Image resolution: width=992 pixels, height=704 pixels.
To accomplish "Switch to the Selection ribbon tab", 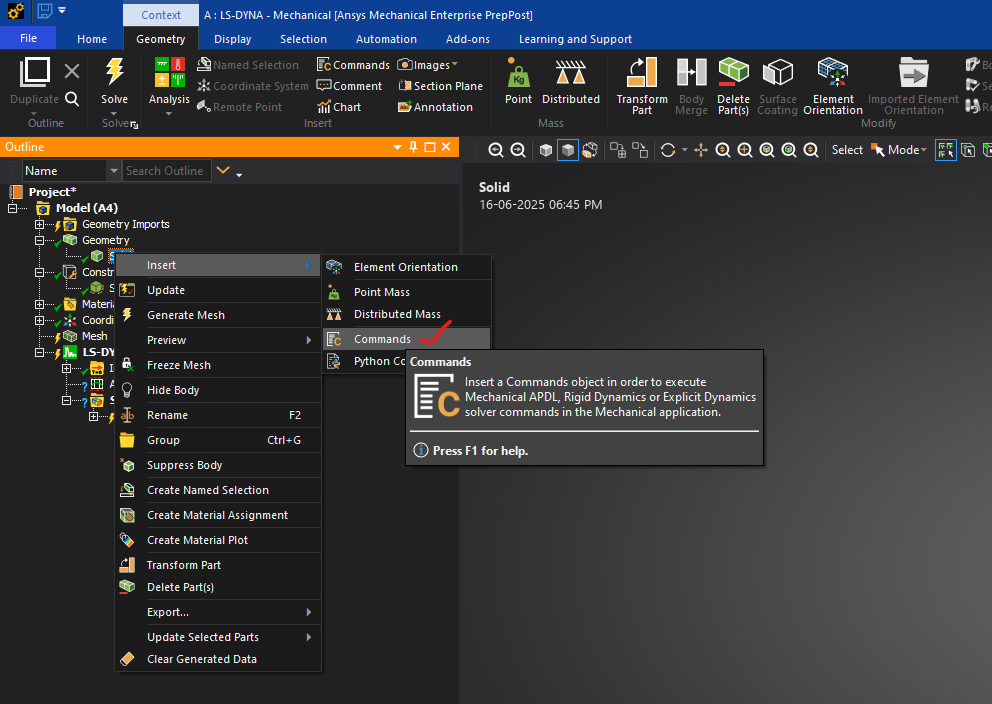I will coord(303,39).
